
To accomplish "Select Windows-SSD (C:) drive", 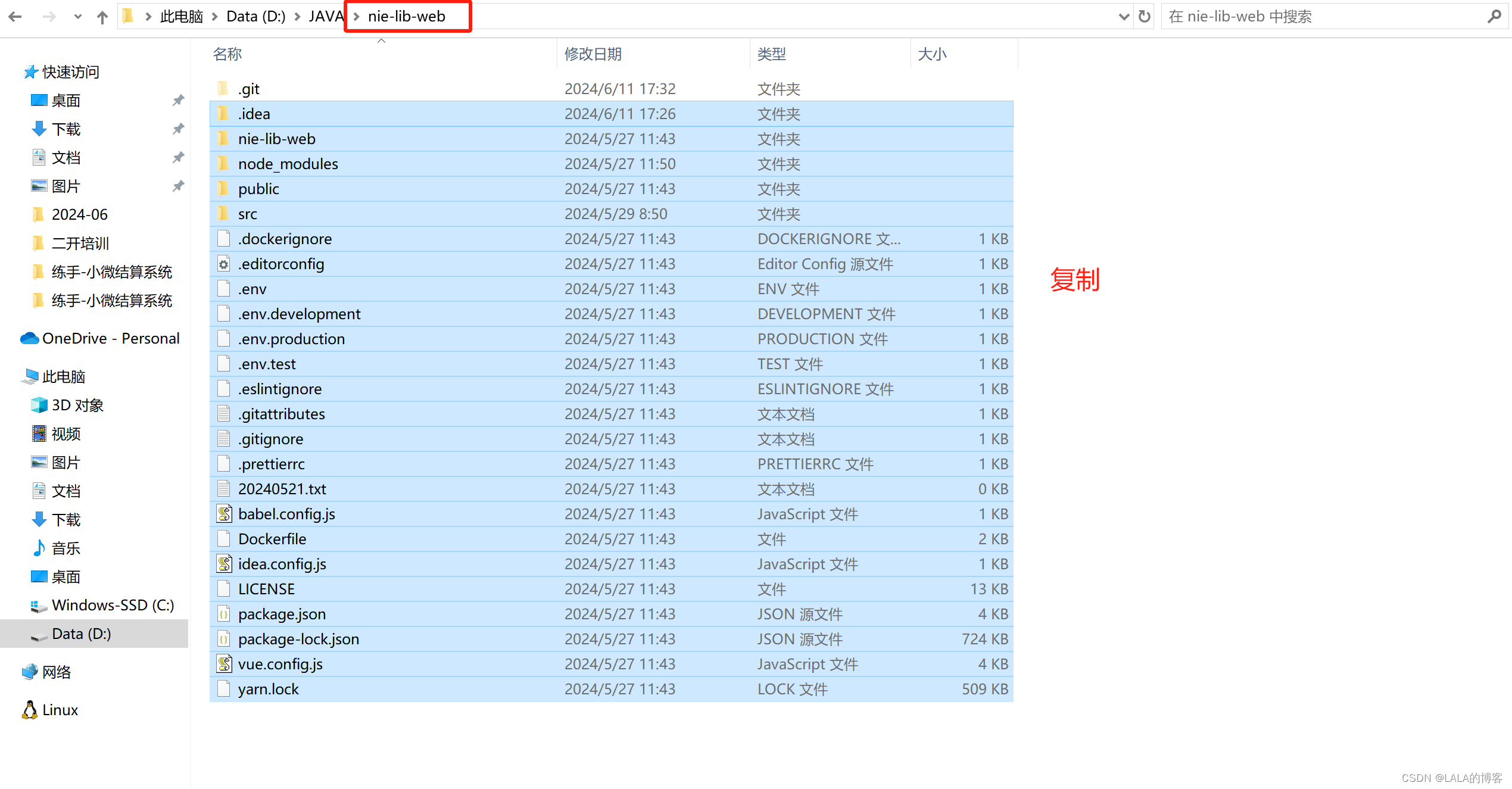I will coord(113,605).
